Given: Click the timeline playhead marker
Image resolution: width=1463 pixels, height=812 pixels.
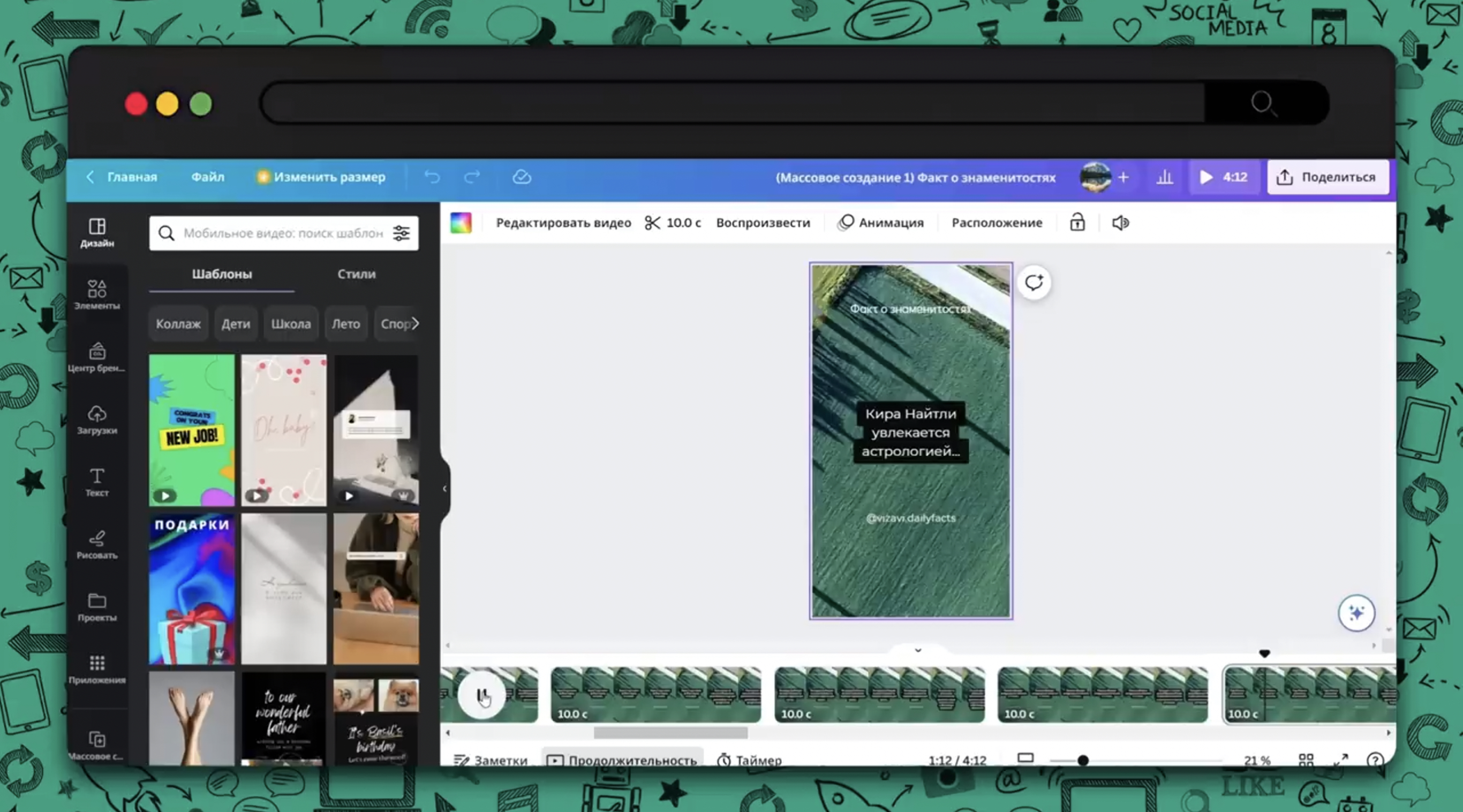Looking at the screenshot, I should point(1264,654).
